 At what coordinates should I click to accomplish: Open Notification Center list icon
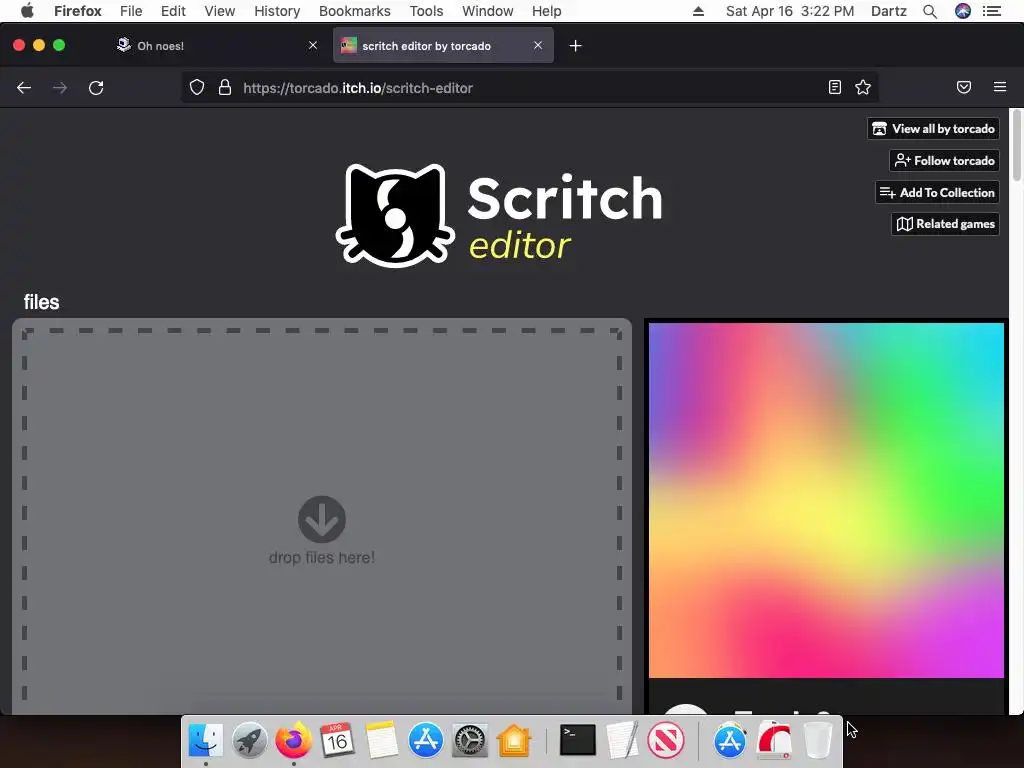[992, 11]
